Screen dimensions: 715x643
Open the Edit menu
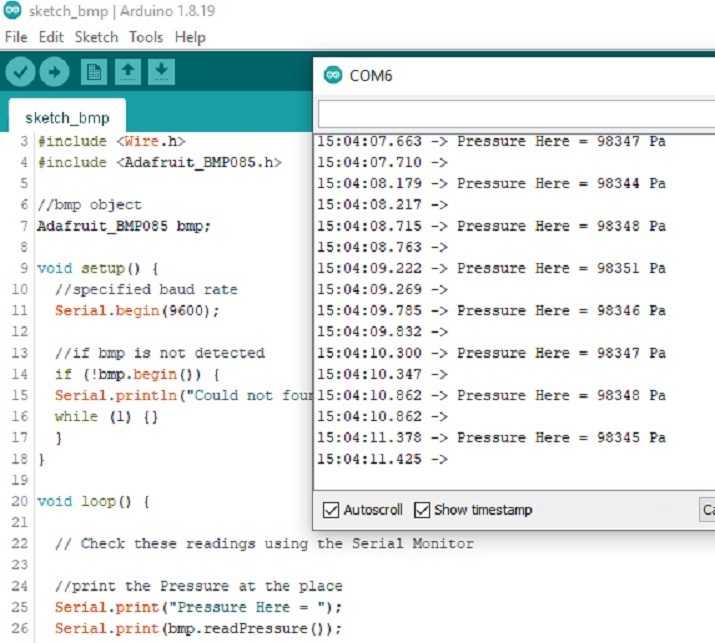click(51, 37)
